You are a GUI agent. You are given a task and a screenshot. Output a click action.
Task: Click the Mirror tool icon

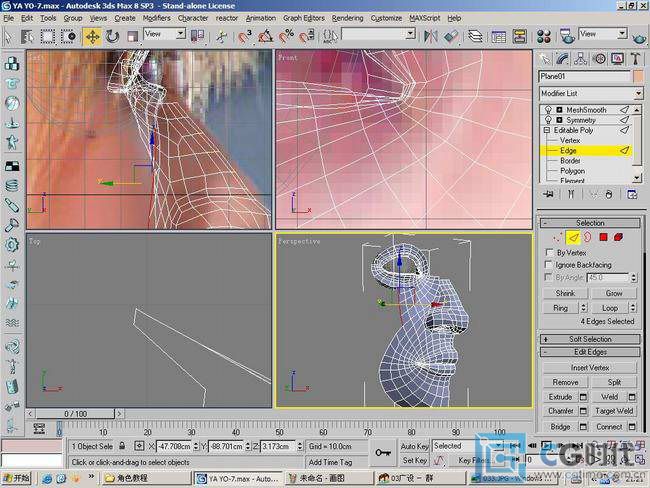[431, 36]
